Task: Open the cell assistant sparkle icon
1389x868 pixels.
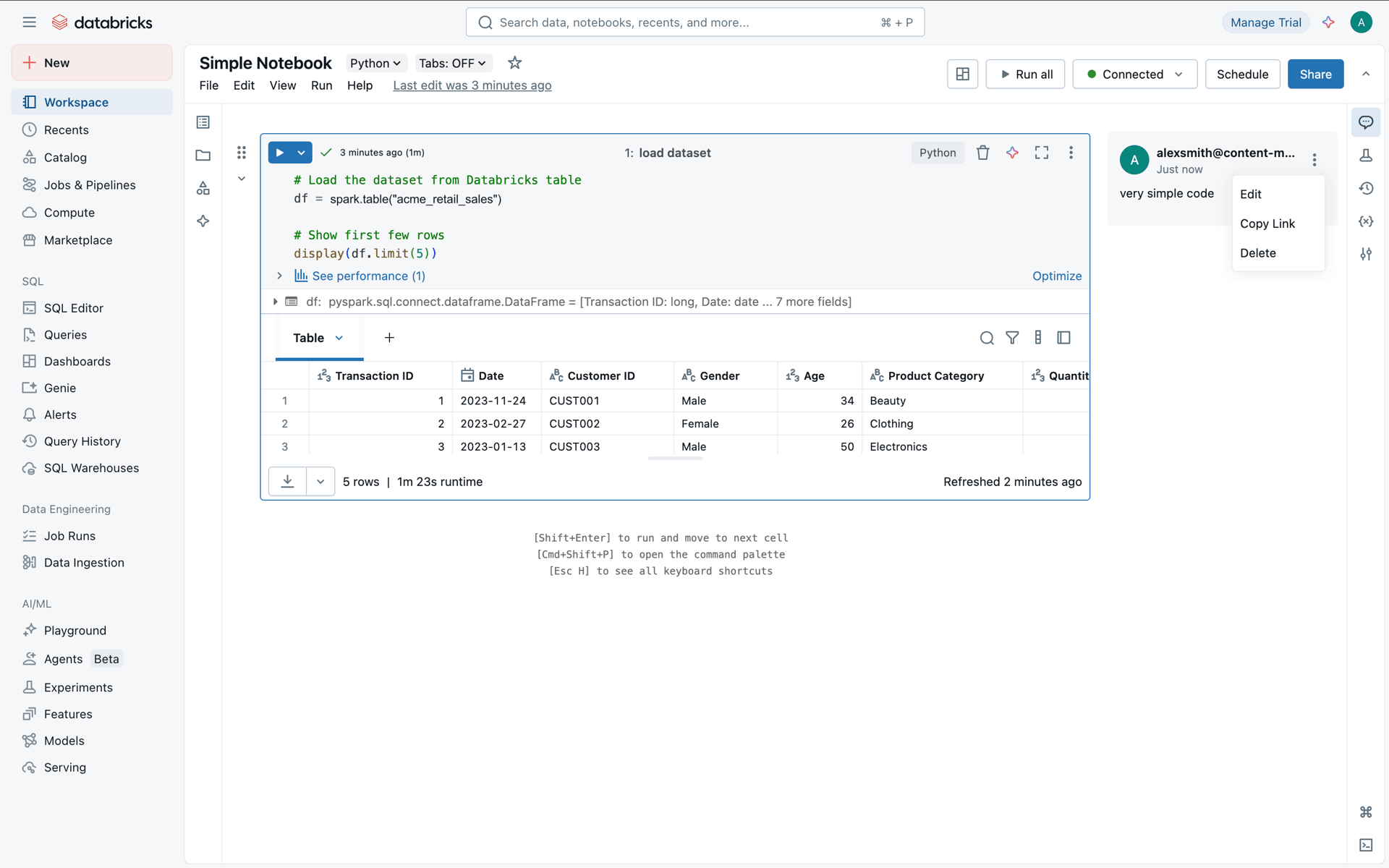Action: pyautogui.click(x=1012, y=153)
